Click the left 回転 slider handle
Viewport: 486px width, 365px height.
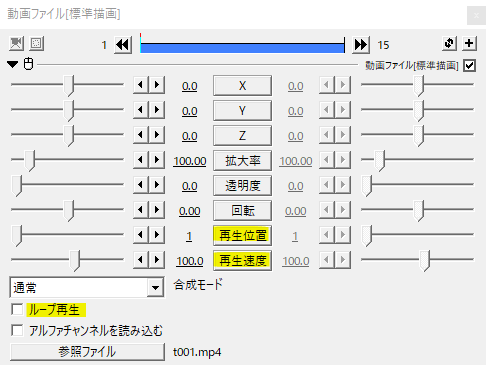[x=69, y=211]
